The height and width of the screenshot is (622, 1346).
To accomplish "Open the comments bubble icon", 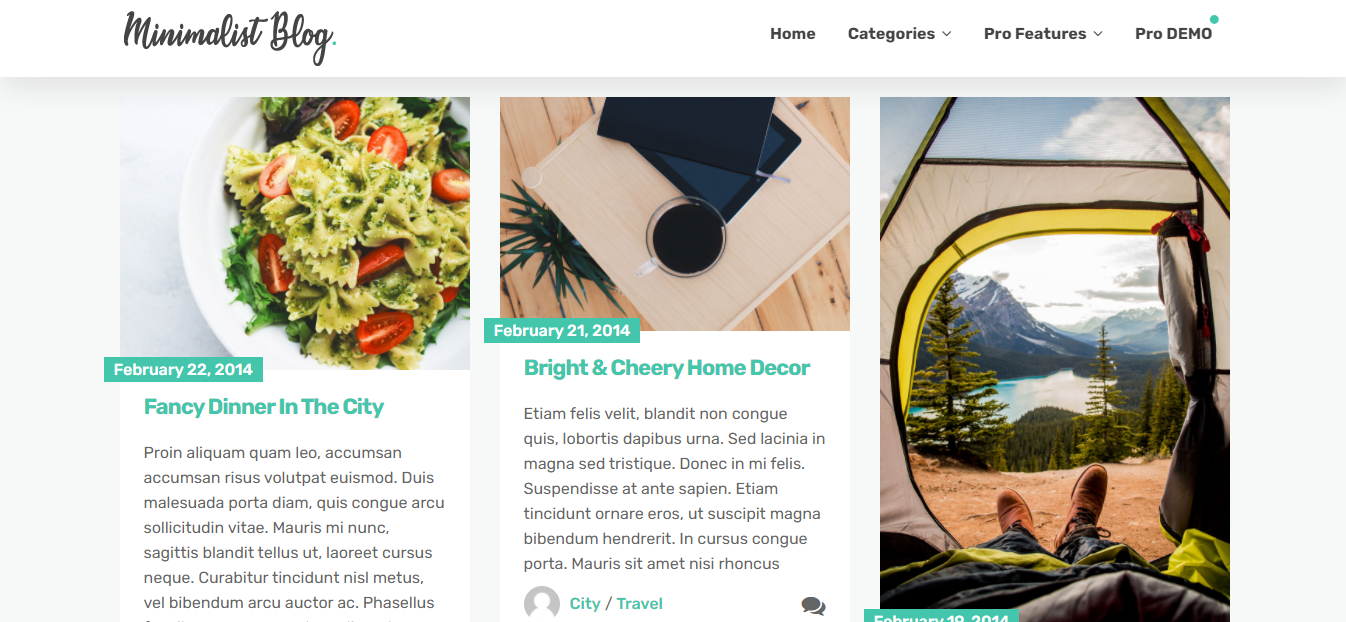I will pyautogui.click(x=813, y=605).
